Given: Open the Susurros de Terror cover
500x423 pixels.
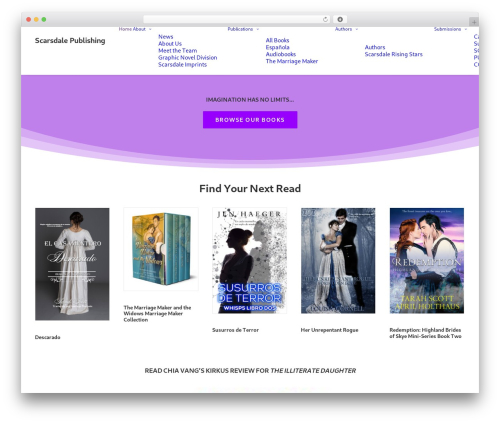Looking at the screenshot, I should (250, 261).
